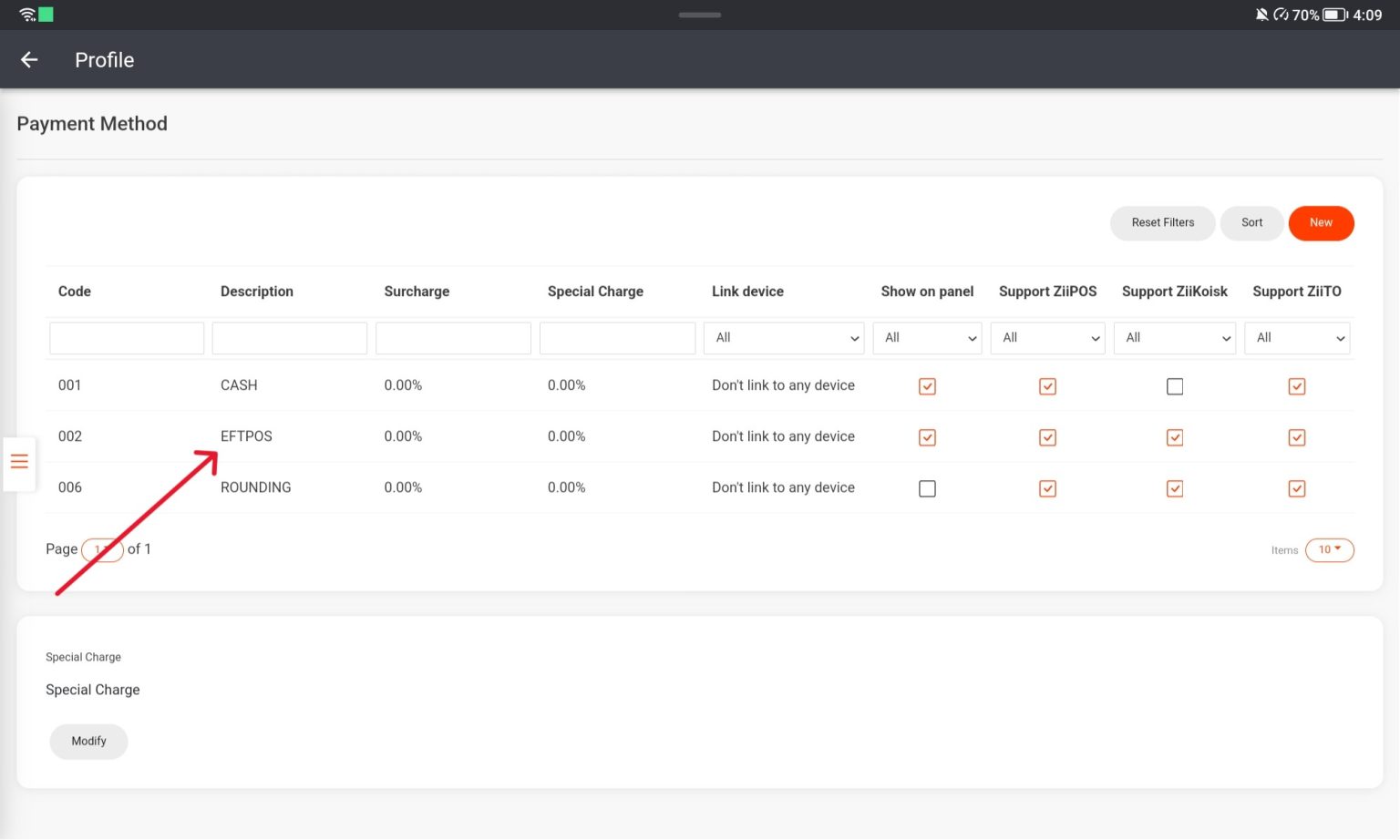Open the Link device filter dropdown
Viewport: 1400px width, 840px height.
[784, 338]
